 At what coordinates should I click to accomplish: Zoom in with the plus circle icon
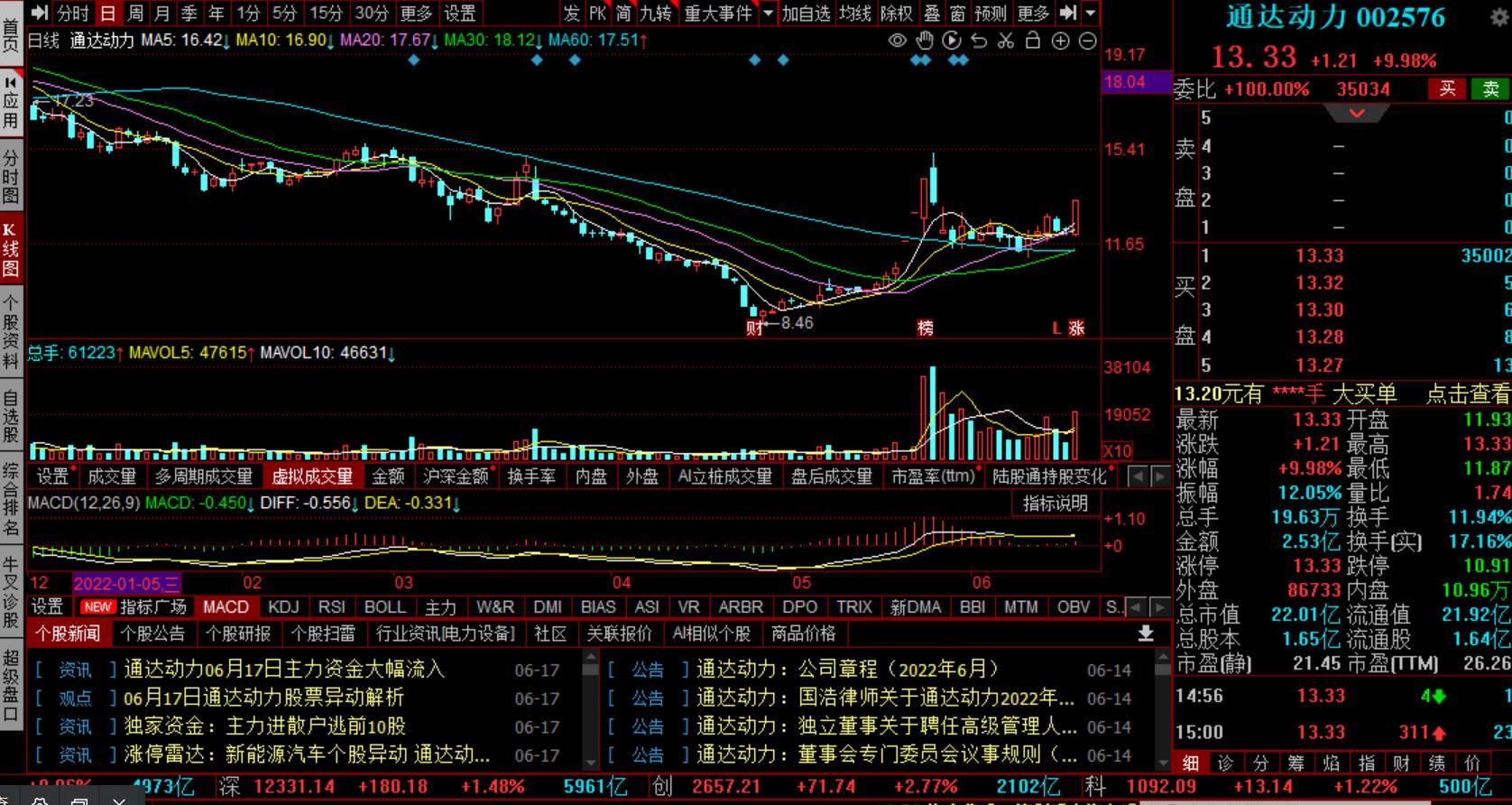pyautogui.click(x=1061, y=41)
